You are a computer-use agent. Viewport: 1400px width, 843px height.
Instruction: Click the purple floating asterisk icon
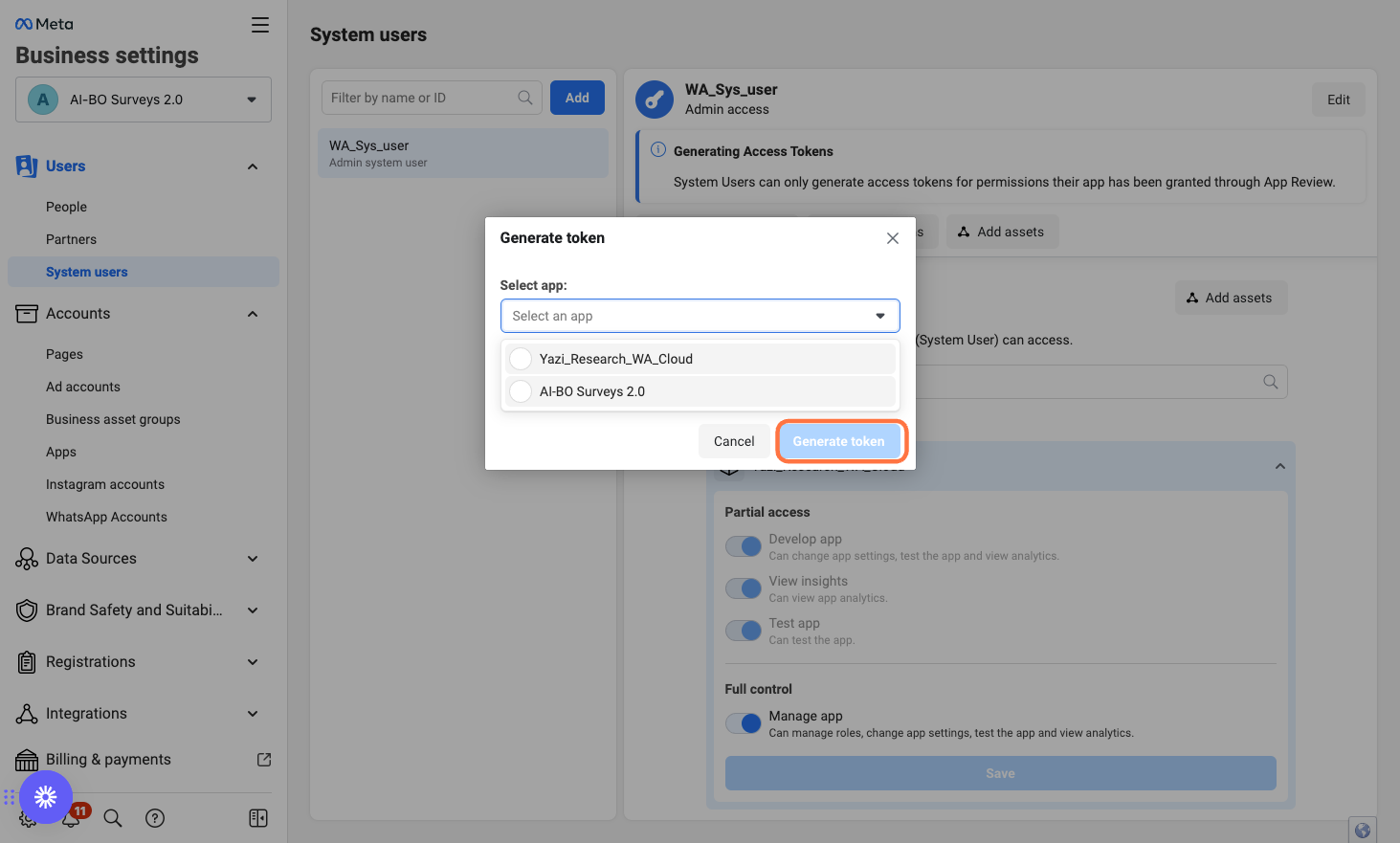point(46,797)
